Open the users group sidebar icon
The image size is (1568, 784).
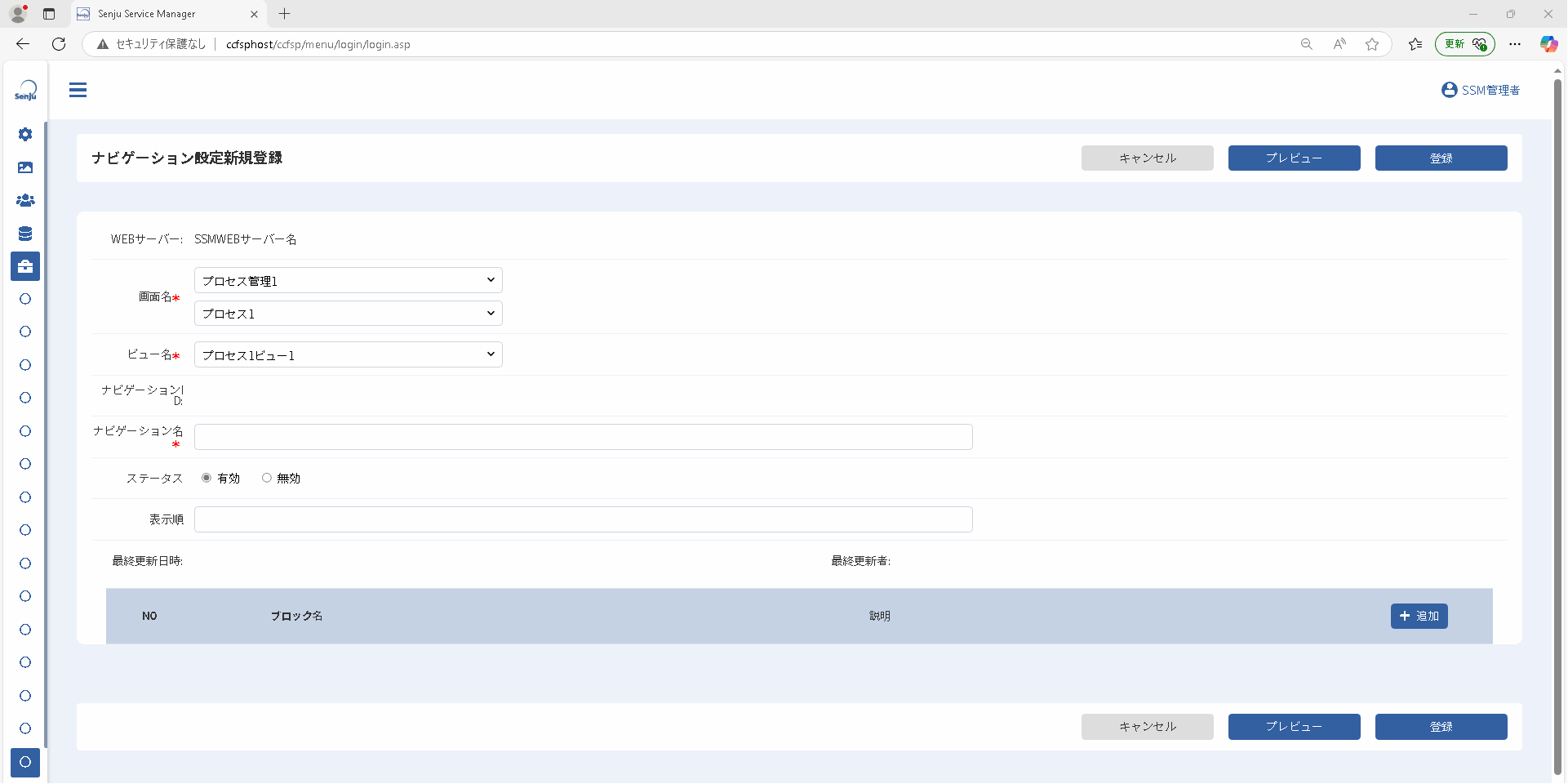point(25,200)
